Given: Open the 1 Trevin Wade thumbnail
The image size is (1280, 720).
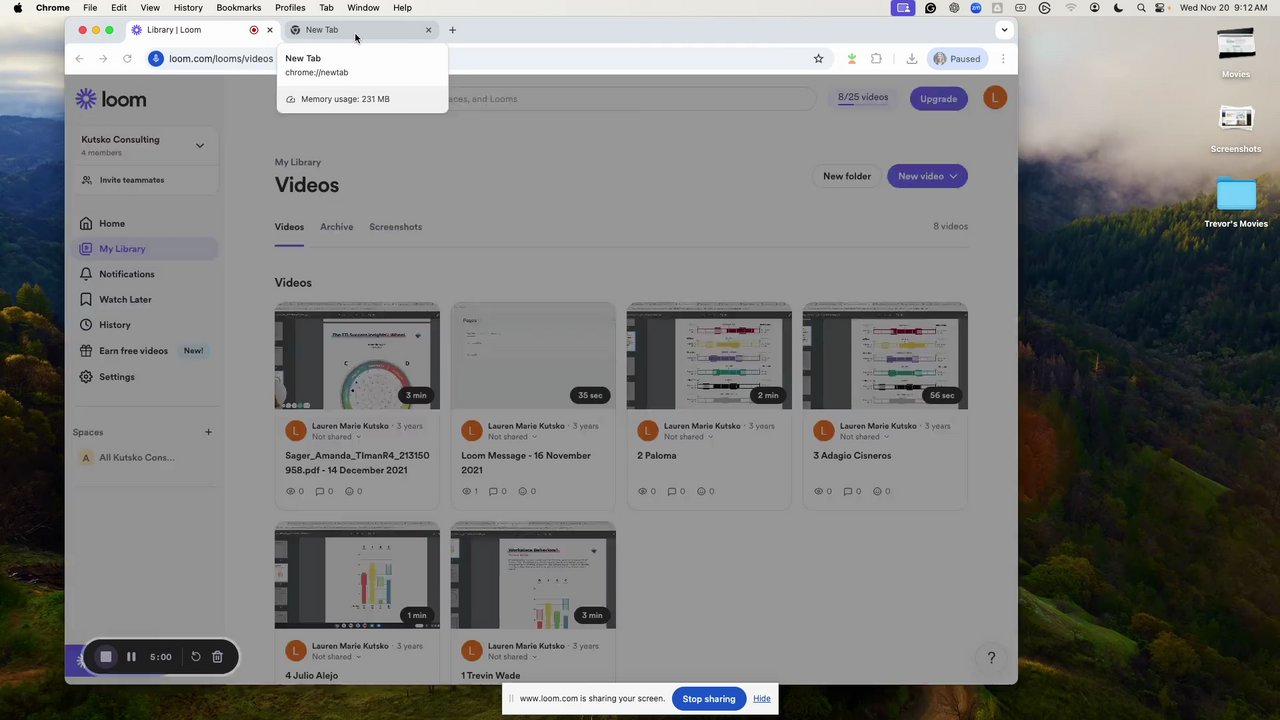Looking at the screenshot, I should (x=533, y=575).
